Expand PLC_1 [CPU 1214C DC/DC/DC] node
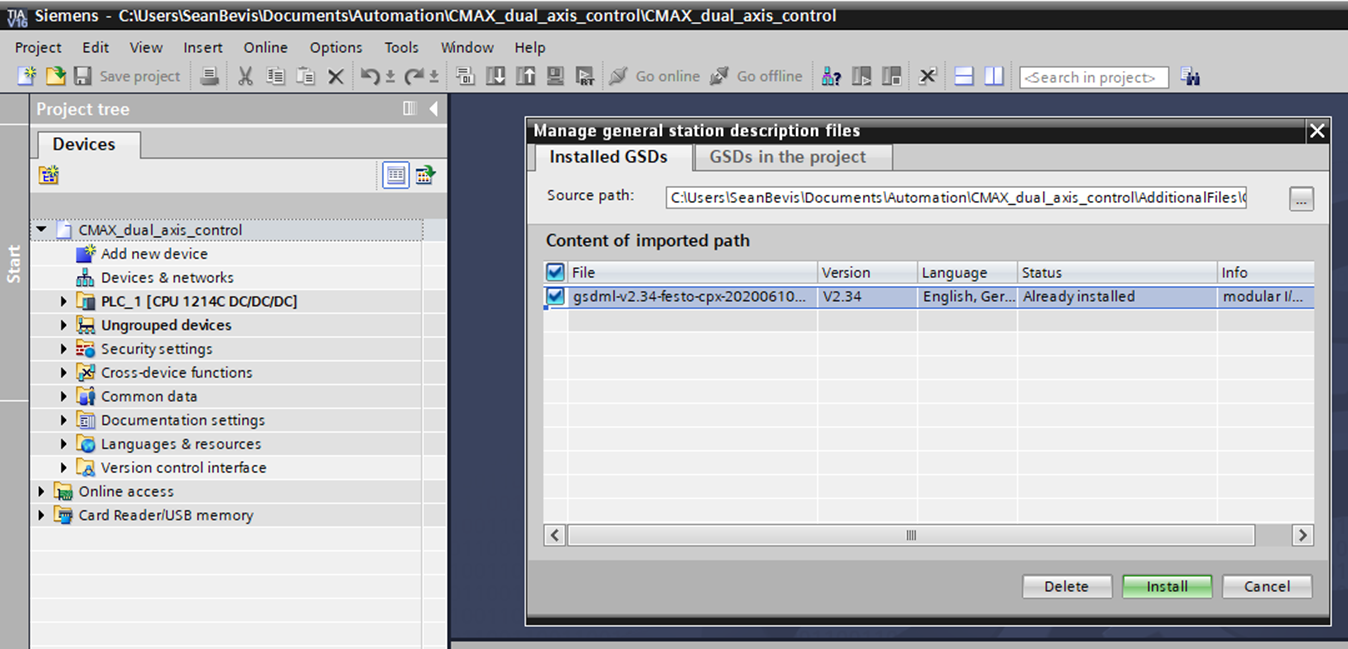Image resolution: width=1348 pixels, height=649 pixels. pyautogui.click(x=63, y=301)
